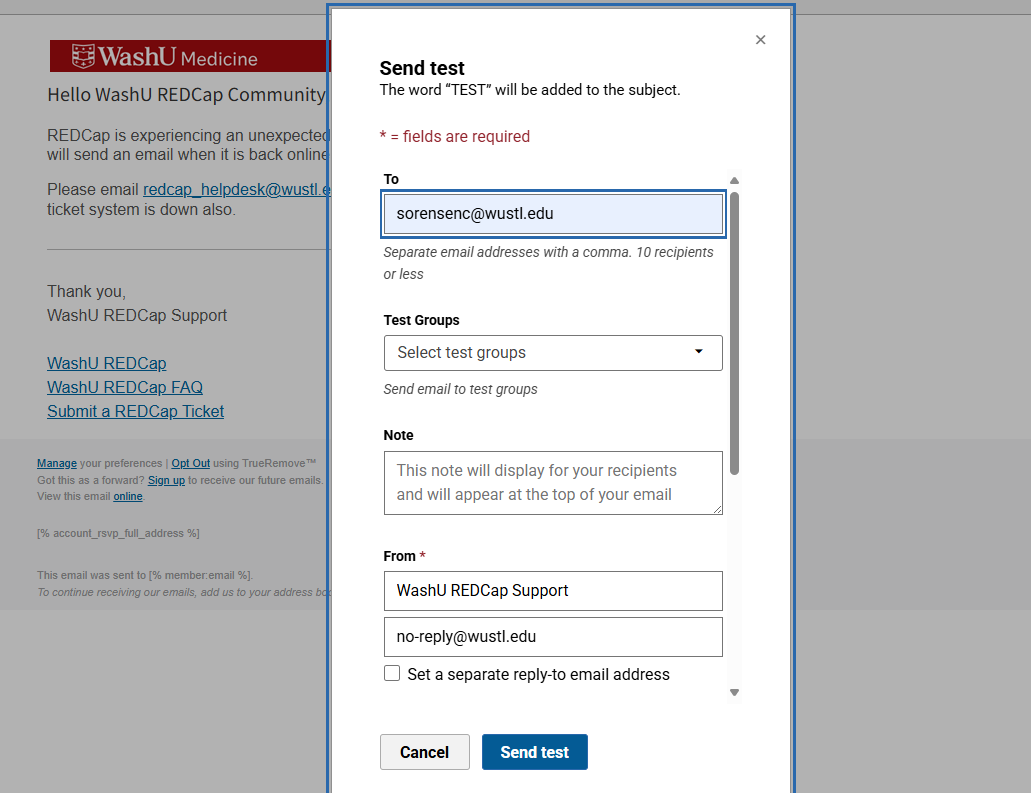Click the '* = fields are required' notice
Viewport: 1031px width, 793px height.
455,137
